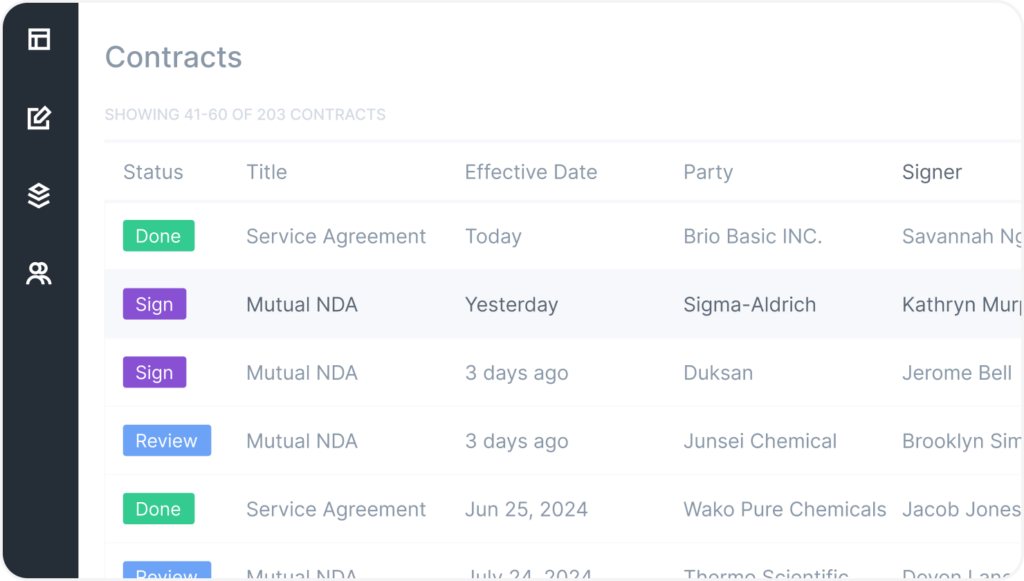Sort the table by Effective Date

(531, 172)
